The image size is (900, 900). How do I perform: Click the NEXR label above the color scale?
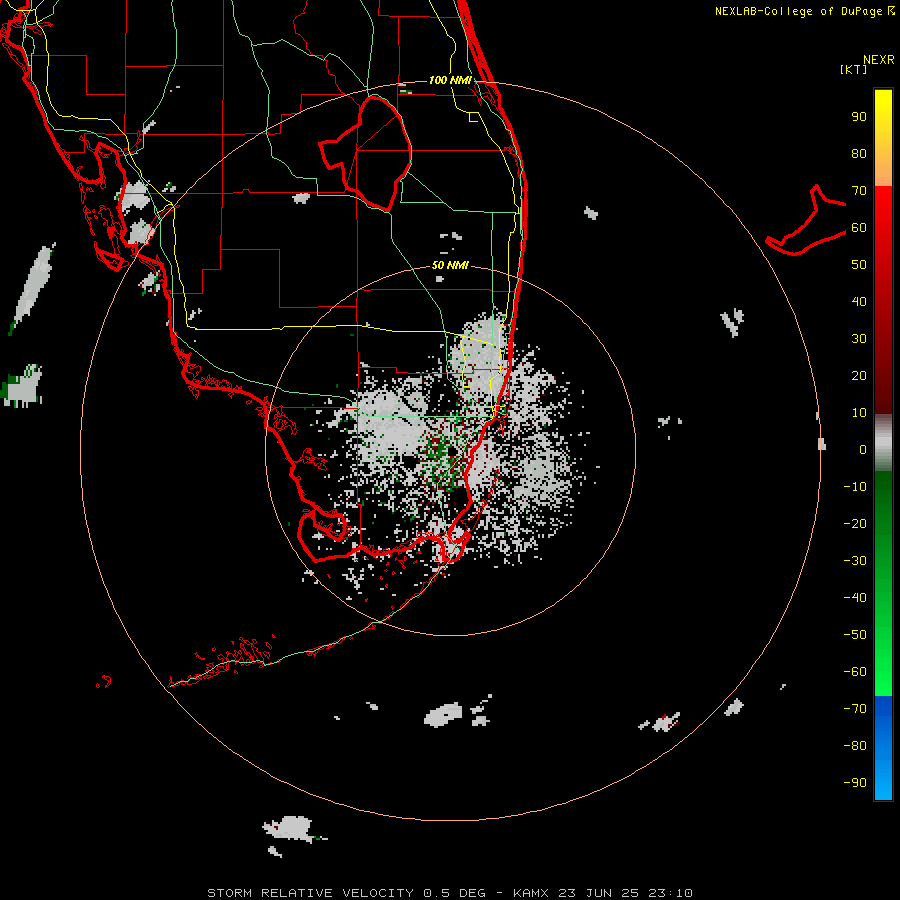tap(878, 60)
